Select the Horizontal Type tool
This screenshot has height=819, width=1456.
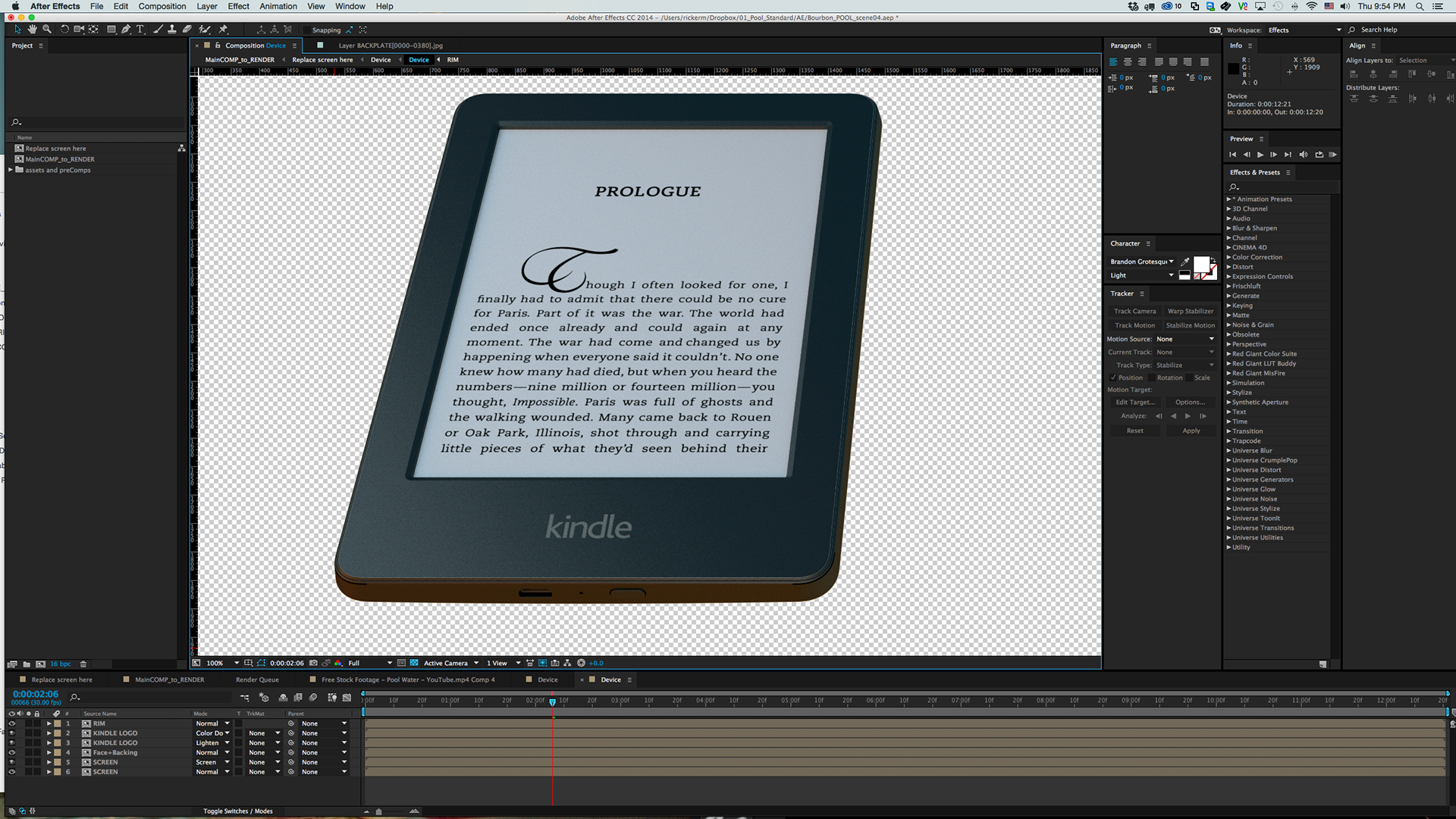tap(140, 30)
